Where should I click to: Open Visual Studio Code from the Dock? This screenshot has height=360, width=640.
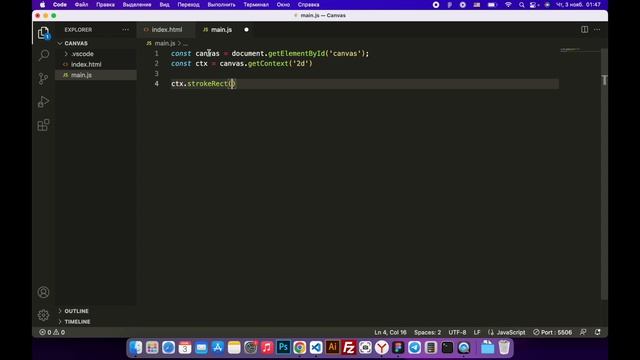pyautogui.click(x=316, y=347)
